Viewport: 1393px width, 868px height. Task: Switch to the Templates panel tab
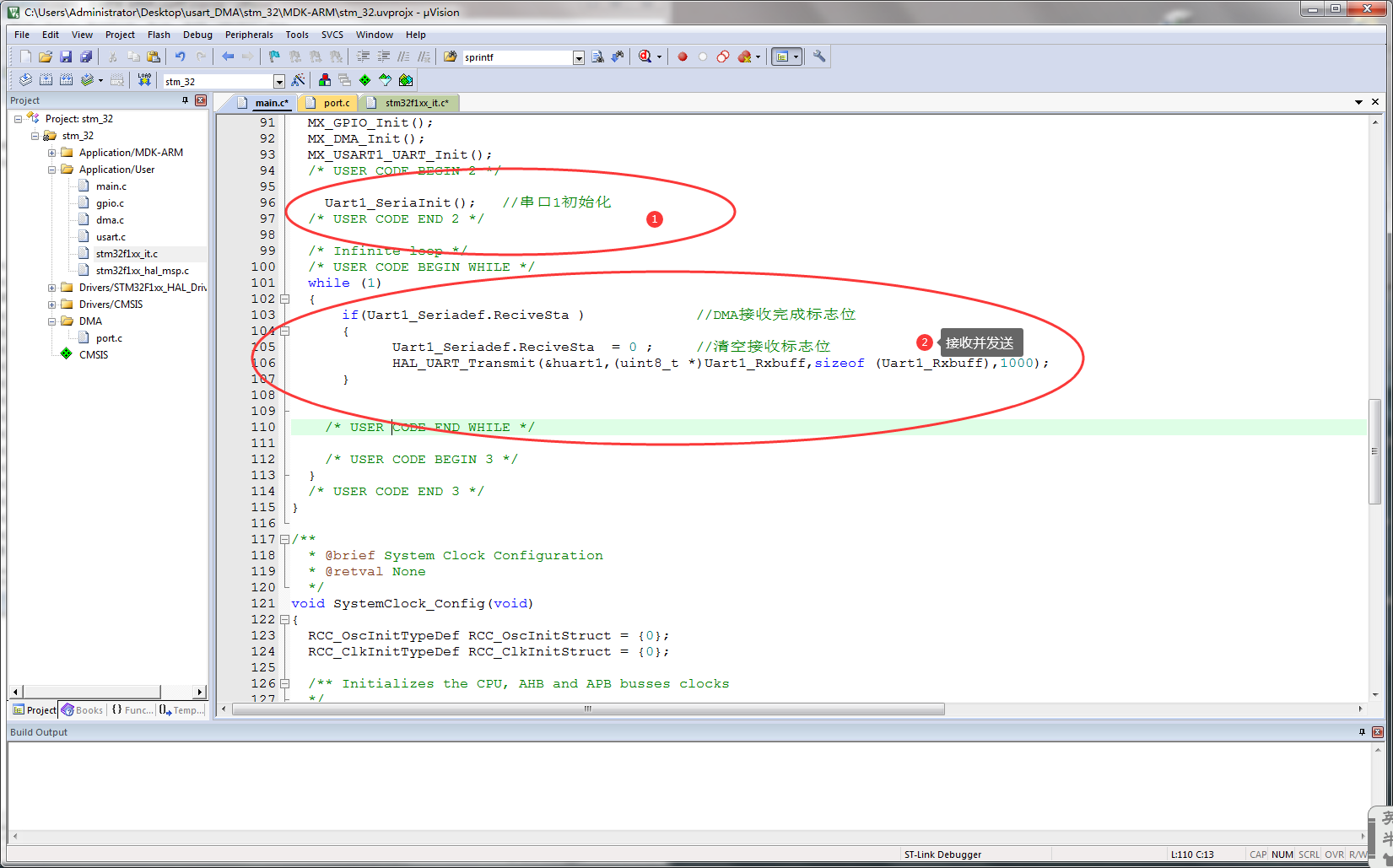182,710
